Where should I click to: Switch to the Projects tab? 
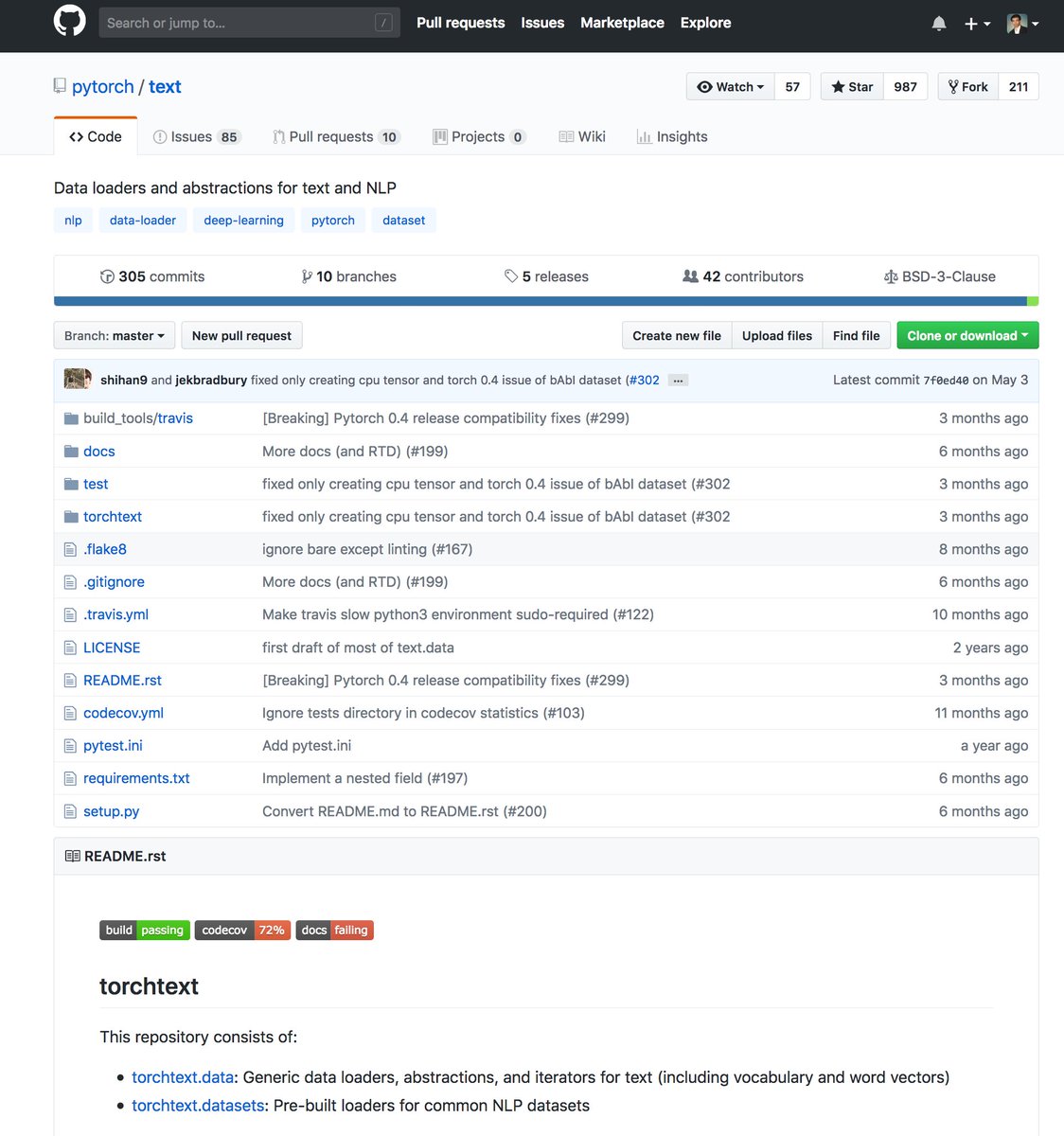[x=479, y=136]
